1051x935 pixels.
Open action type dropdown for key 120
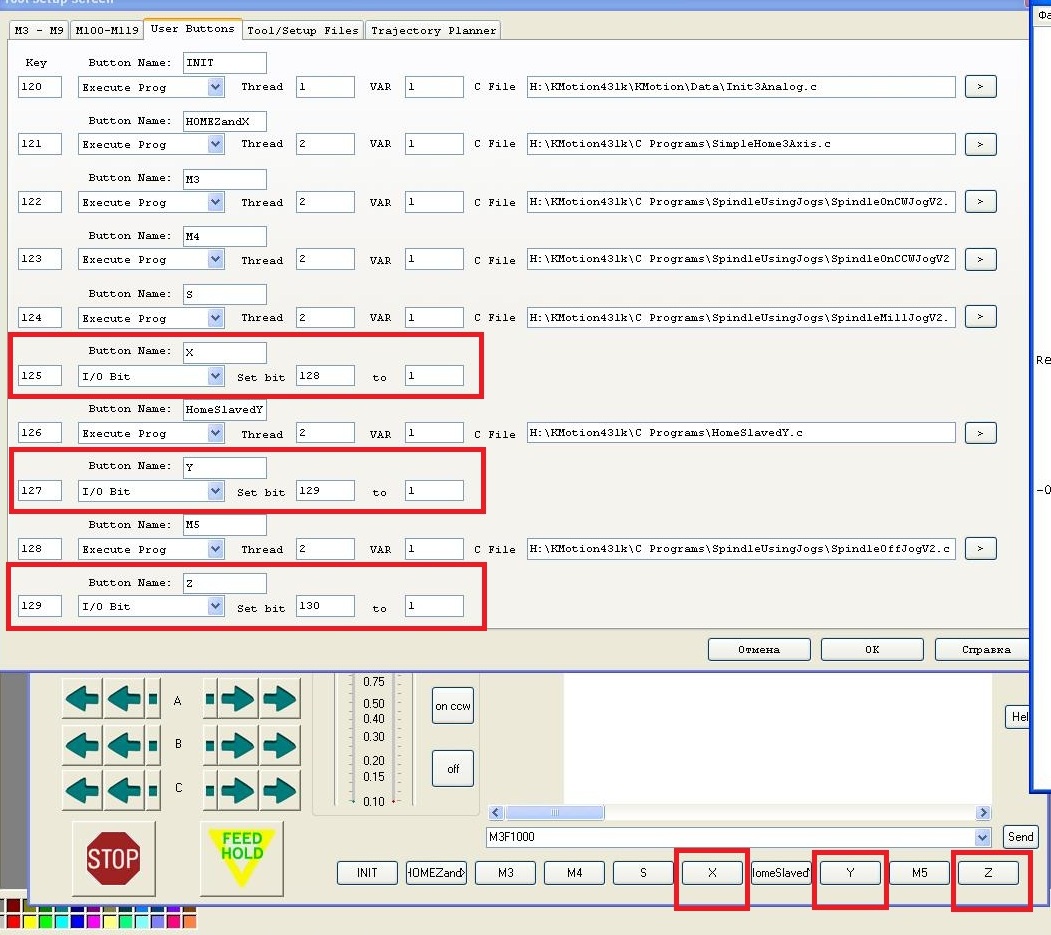215,86
